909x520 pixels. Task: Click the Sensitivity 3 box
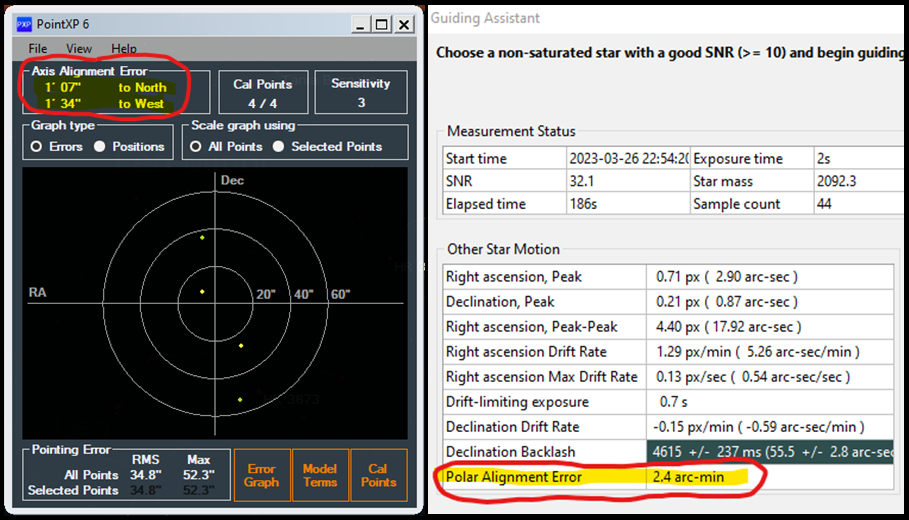click(x=360, y=93)
